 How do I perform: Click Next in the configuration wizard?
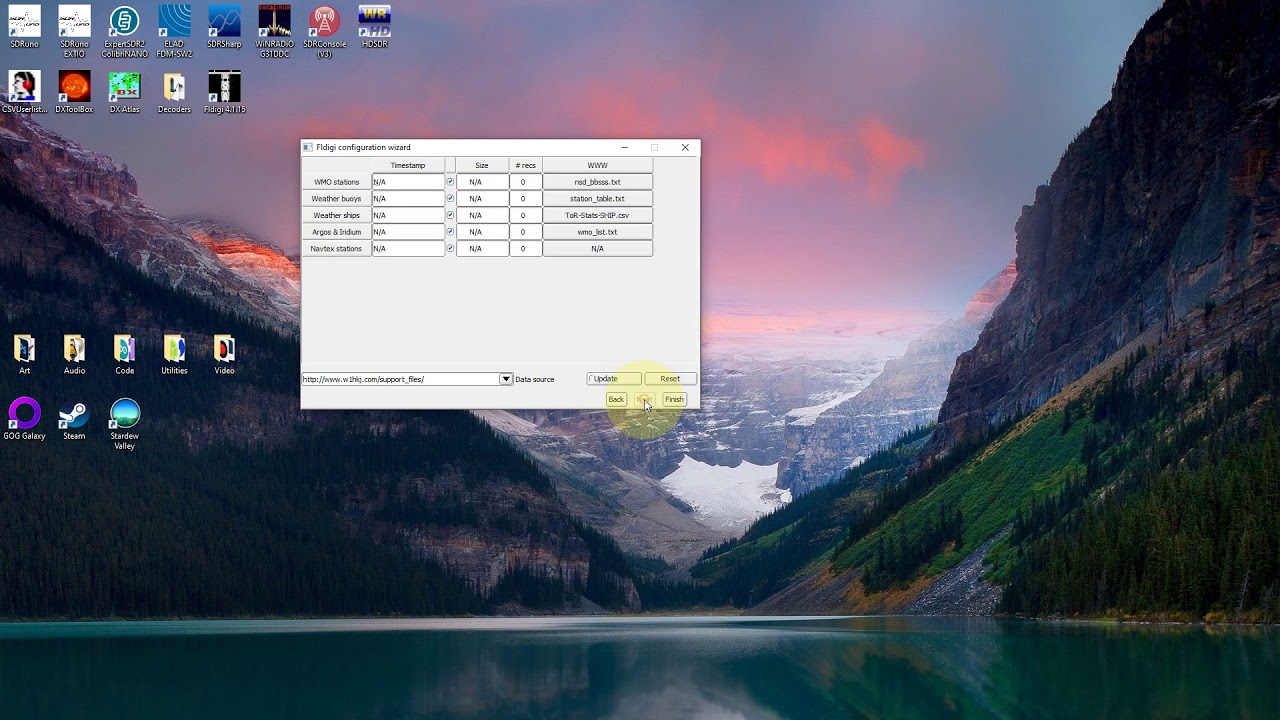click(x=644, y=400)
